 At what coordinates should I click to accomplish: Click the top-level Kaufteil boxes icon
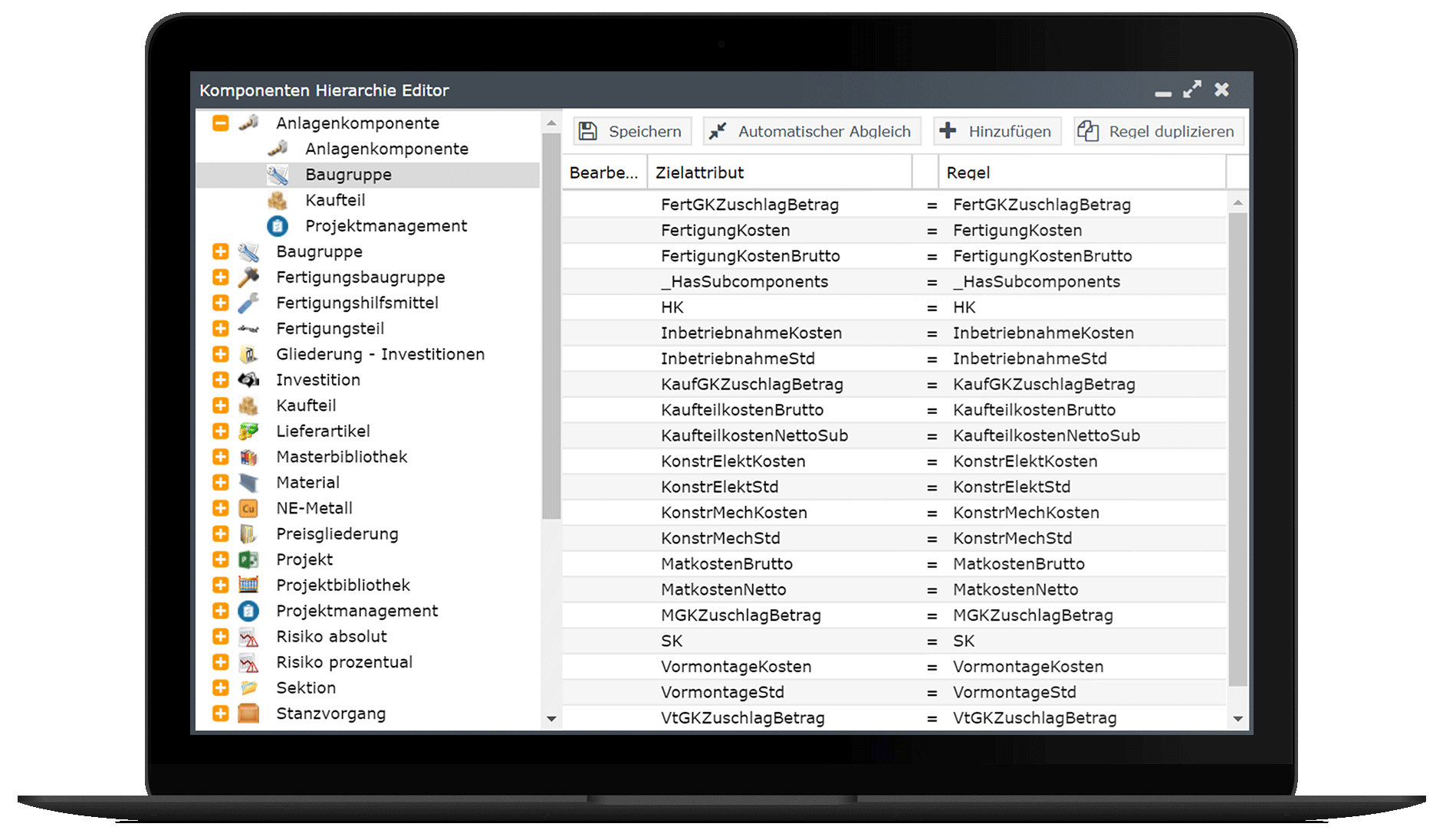click(248, 405)
